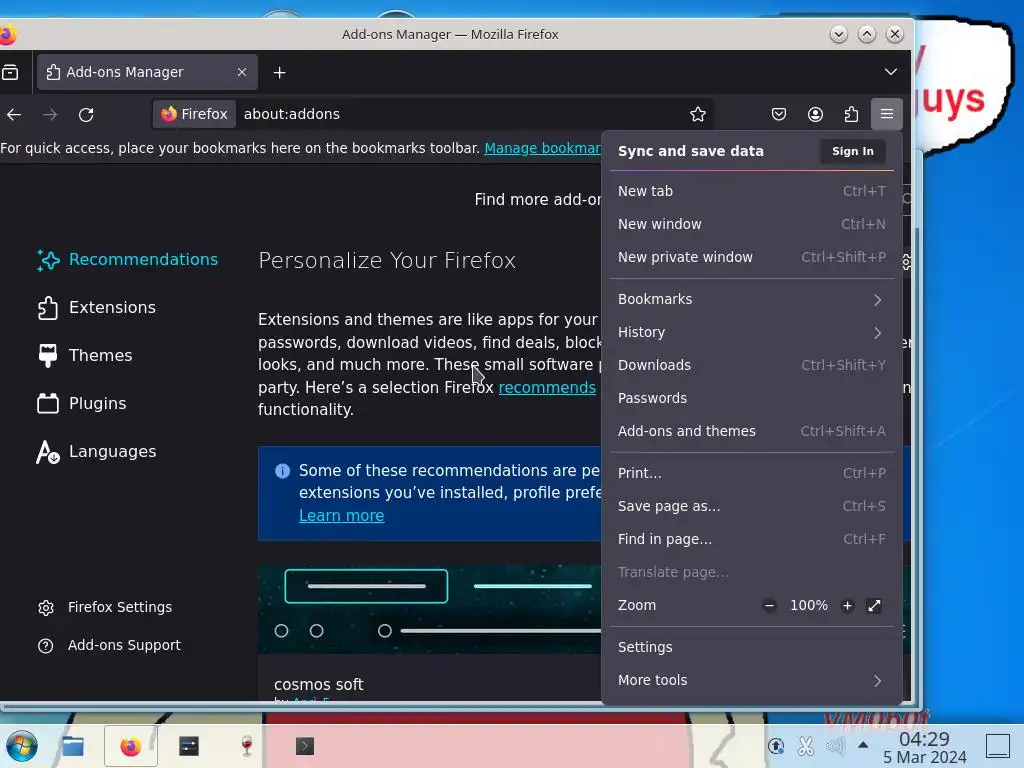Open the terminal icon on taskbar
The width and height of the screenshot is (1024, 768).
click(304, 746)
